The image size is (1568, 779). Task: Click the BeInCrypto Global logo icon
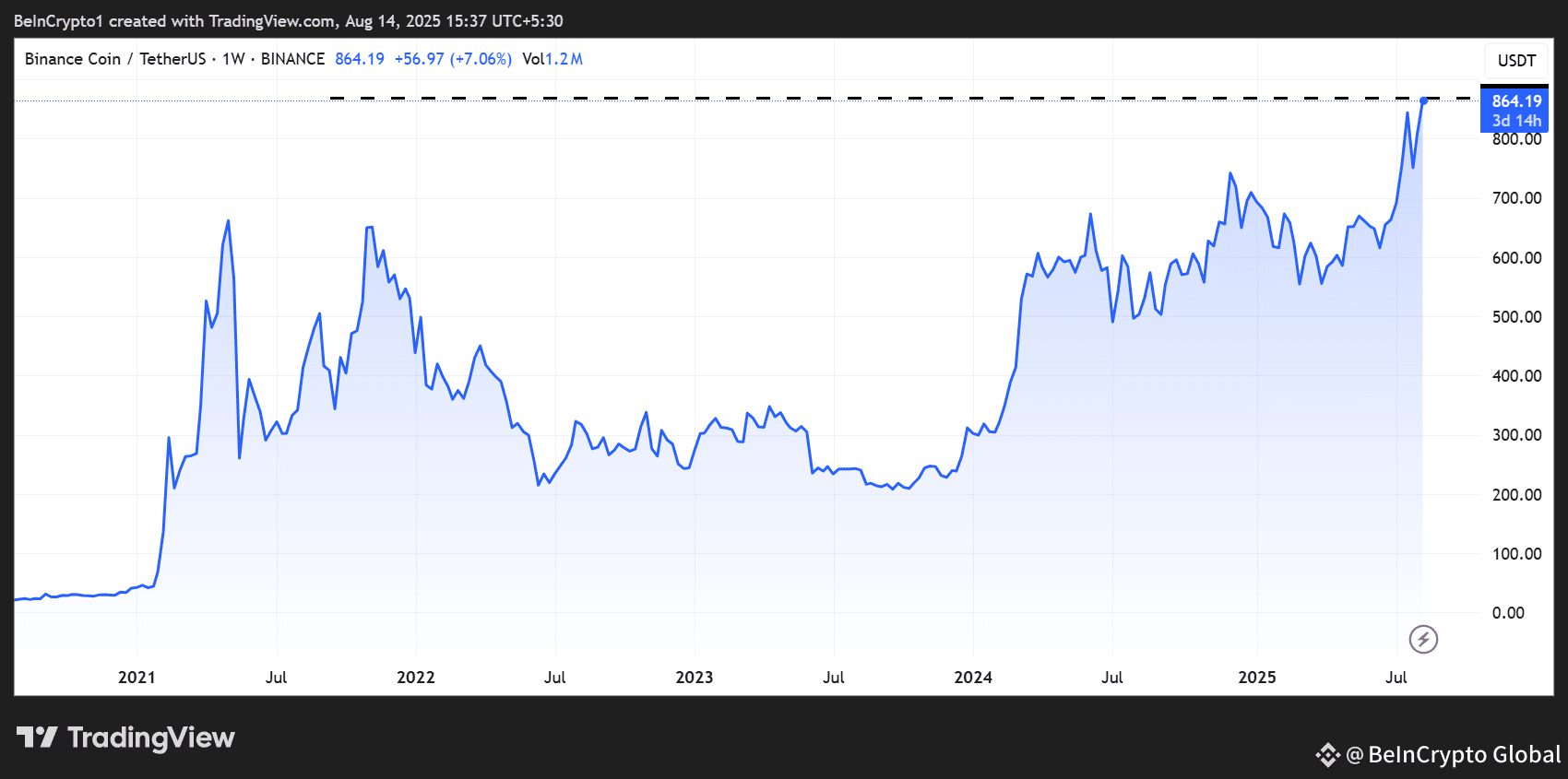tap(1327, 755)
